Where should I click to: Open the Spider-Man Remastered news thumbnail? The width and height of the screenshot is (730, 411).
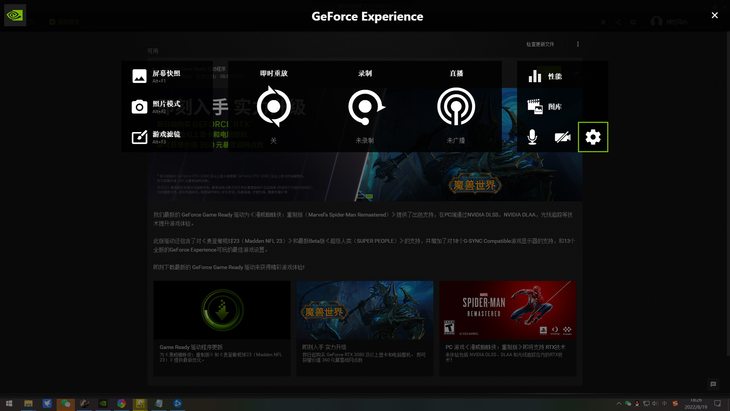click(507, 310)
